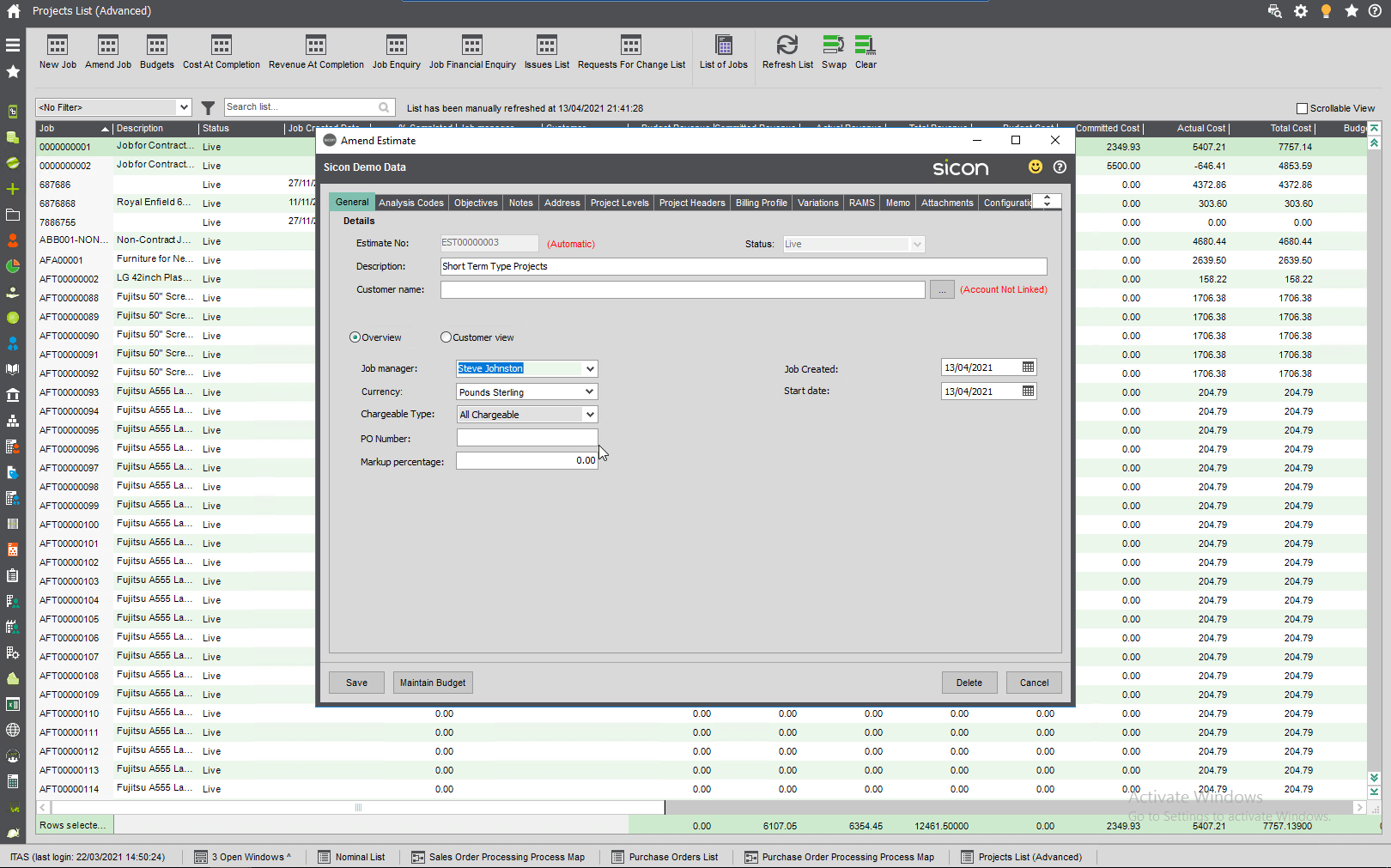Create a new job via New Job icon
The height and width of the screenshot is (868, 1391).
pos(57,52)
